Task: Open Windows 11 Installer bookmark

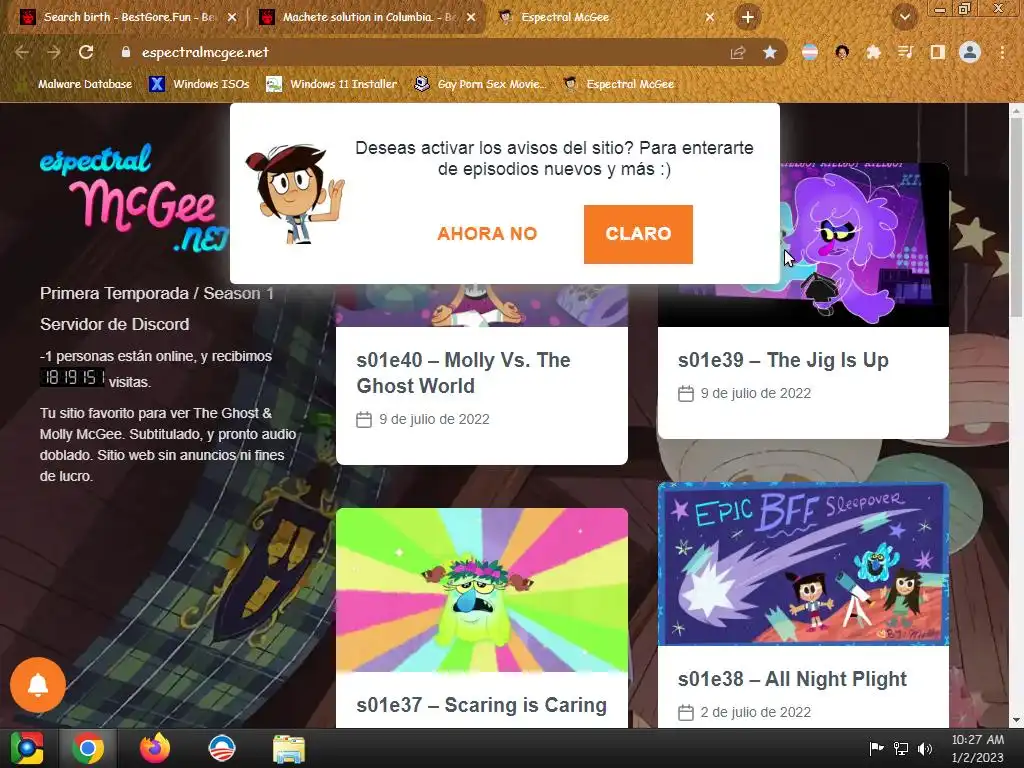Action: pos(332,84)
